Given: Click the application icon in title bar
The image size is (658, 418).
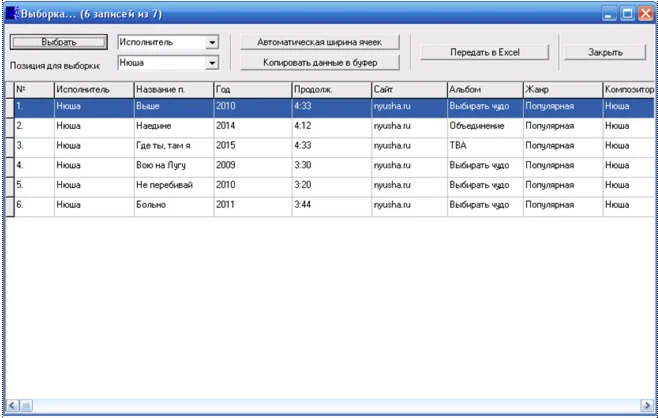Looking at the screenshot, I should (13, 15).
